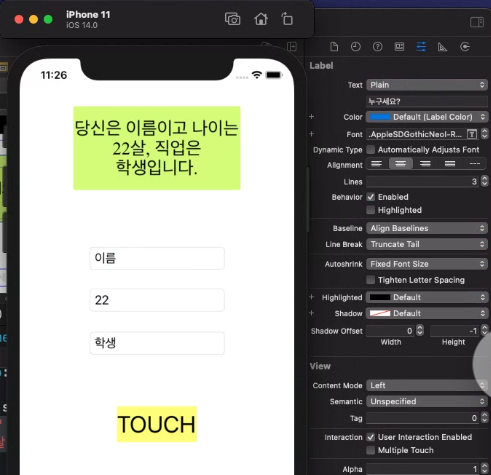
Task: Click the black Highlighted color swatch
Action: coord(380,297)
